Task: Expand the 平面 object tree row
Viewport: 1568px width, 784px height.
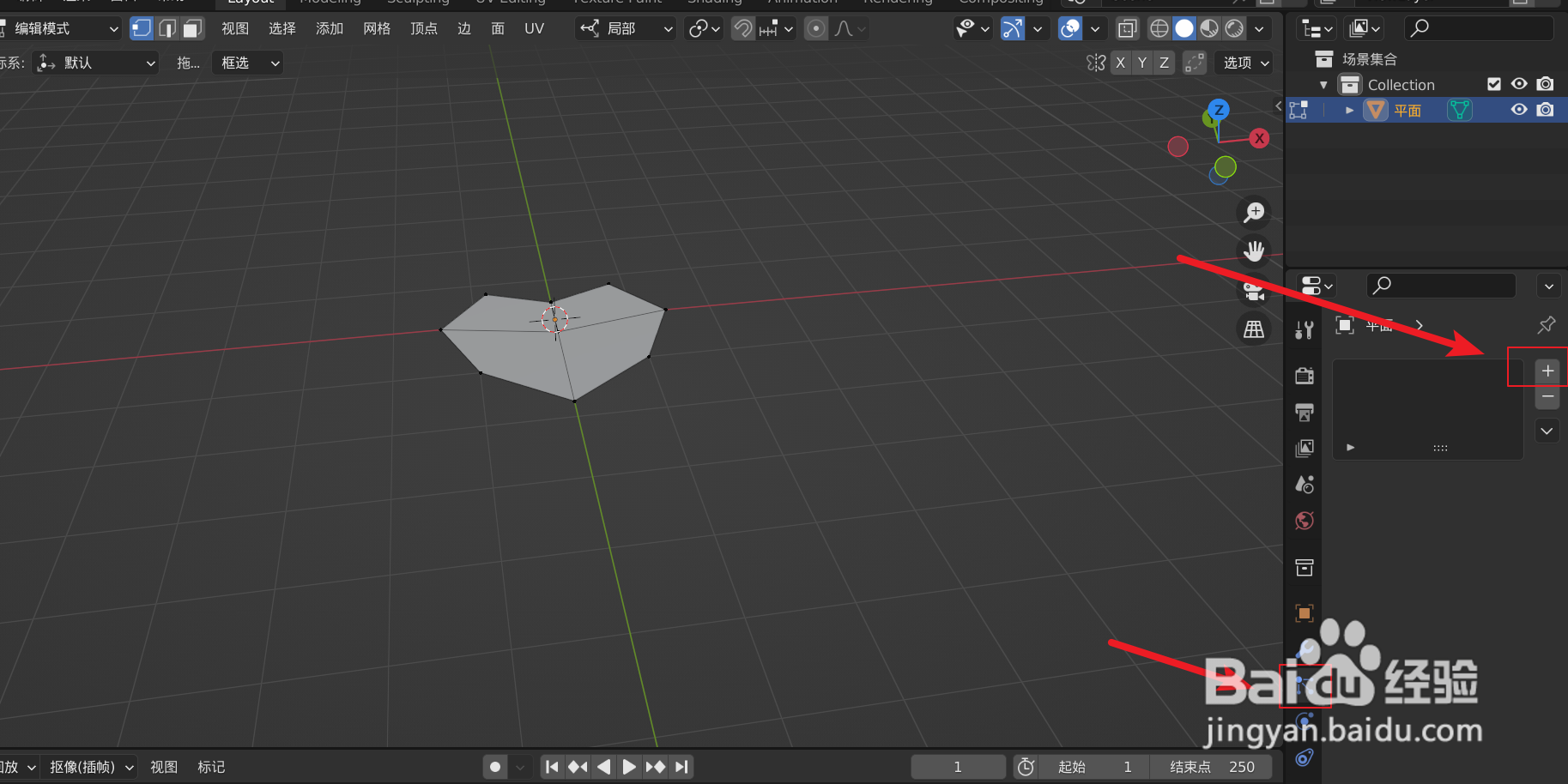Action: pos(1349,111)
